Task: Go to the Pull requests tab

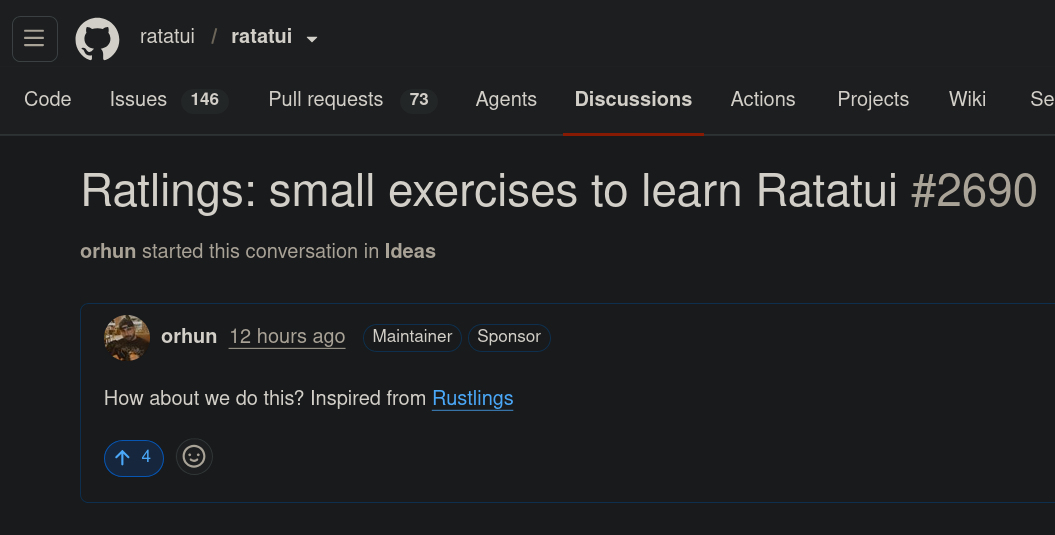Action: click(x=353, y=99)
